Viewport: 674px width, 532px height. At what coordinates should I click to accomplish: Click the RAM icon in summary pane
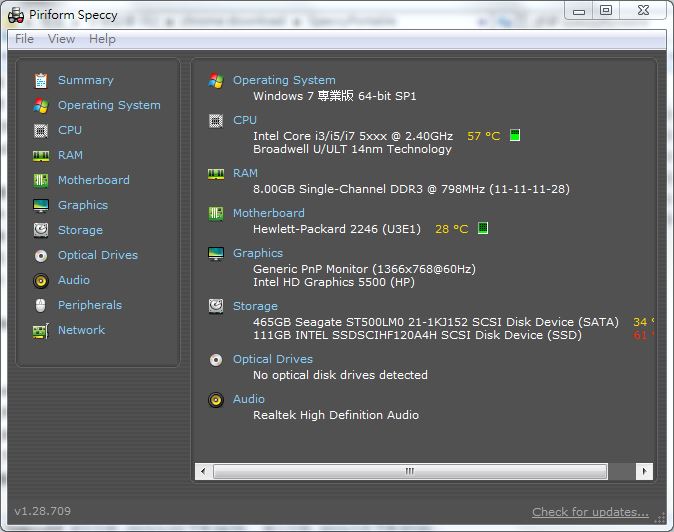pos(216,174)
